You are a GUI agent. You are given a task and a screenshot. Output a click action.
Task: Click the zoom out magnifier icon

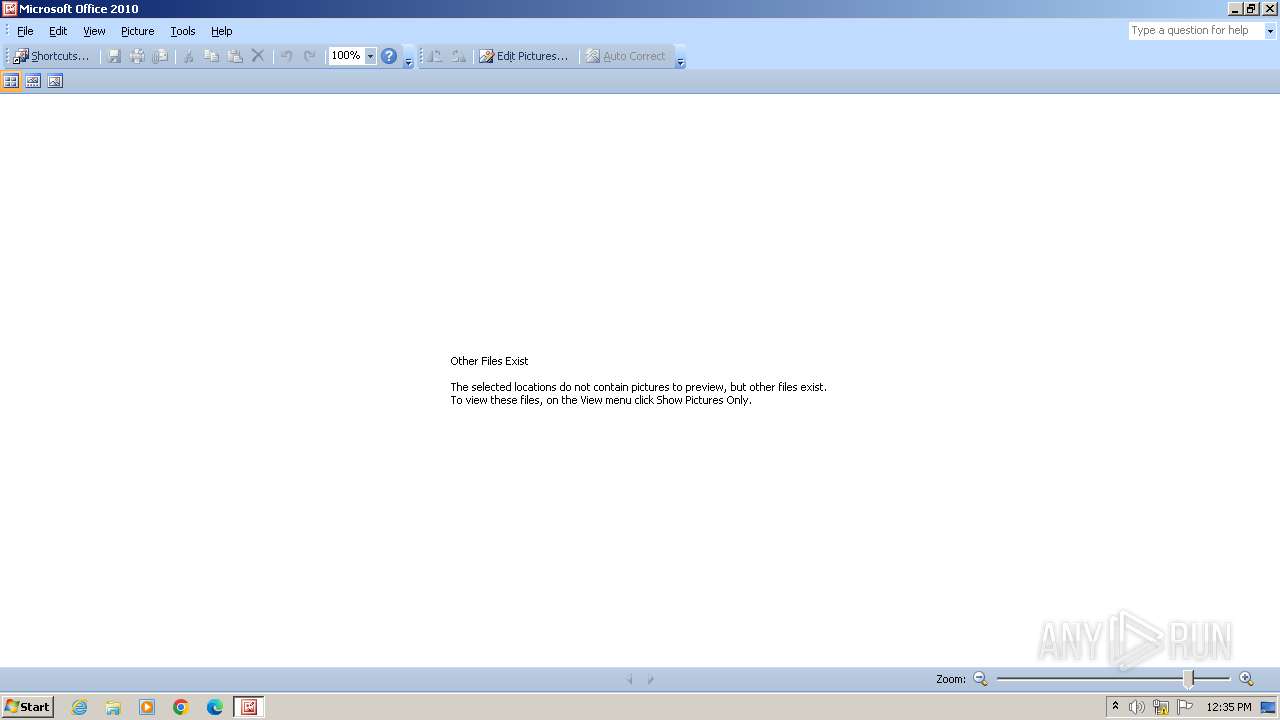point(980,679)
